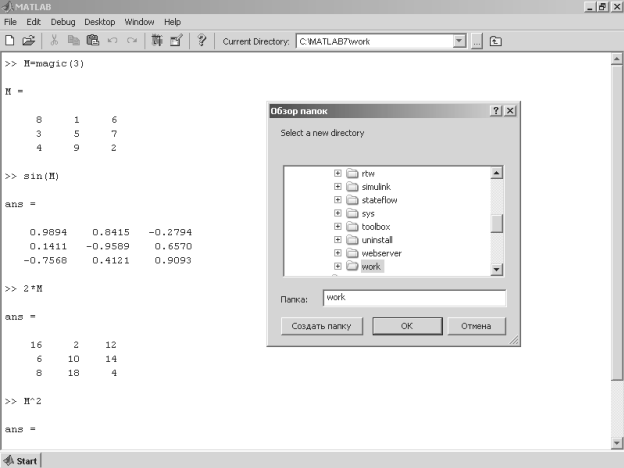Click the Paste clipboard icon
Screen dimensions: 624x468
tap(93, 41)
